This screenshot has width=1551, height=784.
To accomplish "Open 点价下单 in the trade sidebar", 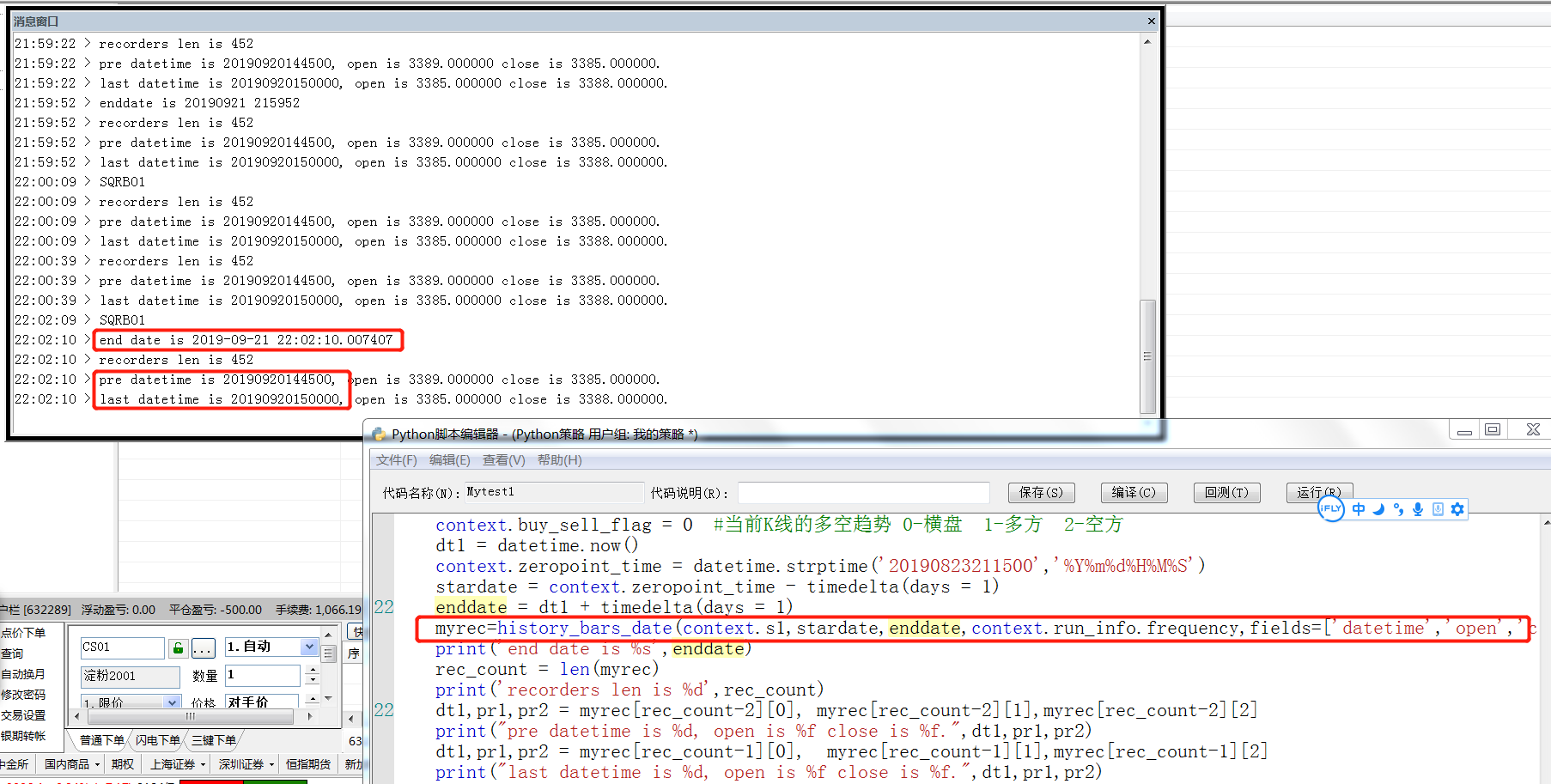I will (23, 633).
